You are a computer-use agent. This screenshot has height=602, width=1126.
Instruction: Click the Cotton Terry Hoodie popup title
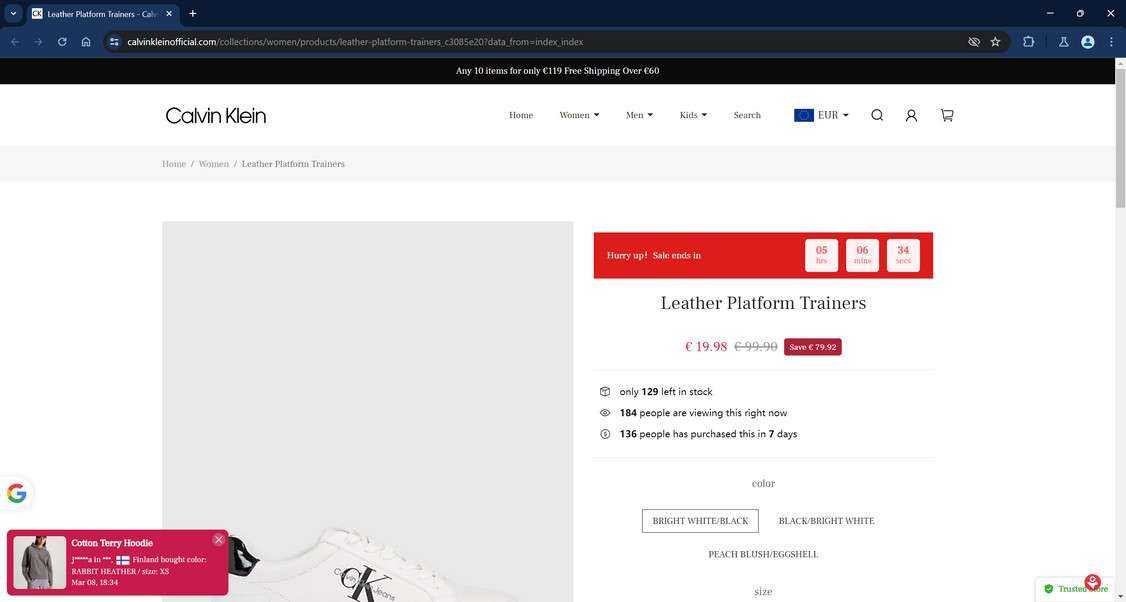(x=112, y=543)
